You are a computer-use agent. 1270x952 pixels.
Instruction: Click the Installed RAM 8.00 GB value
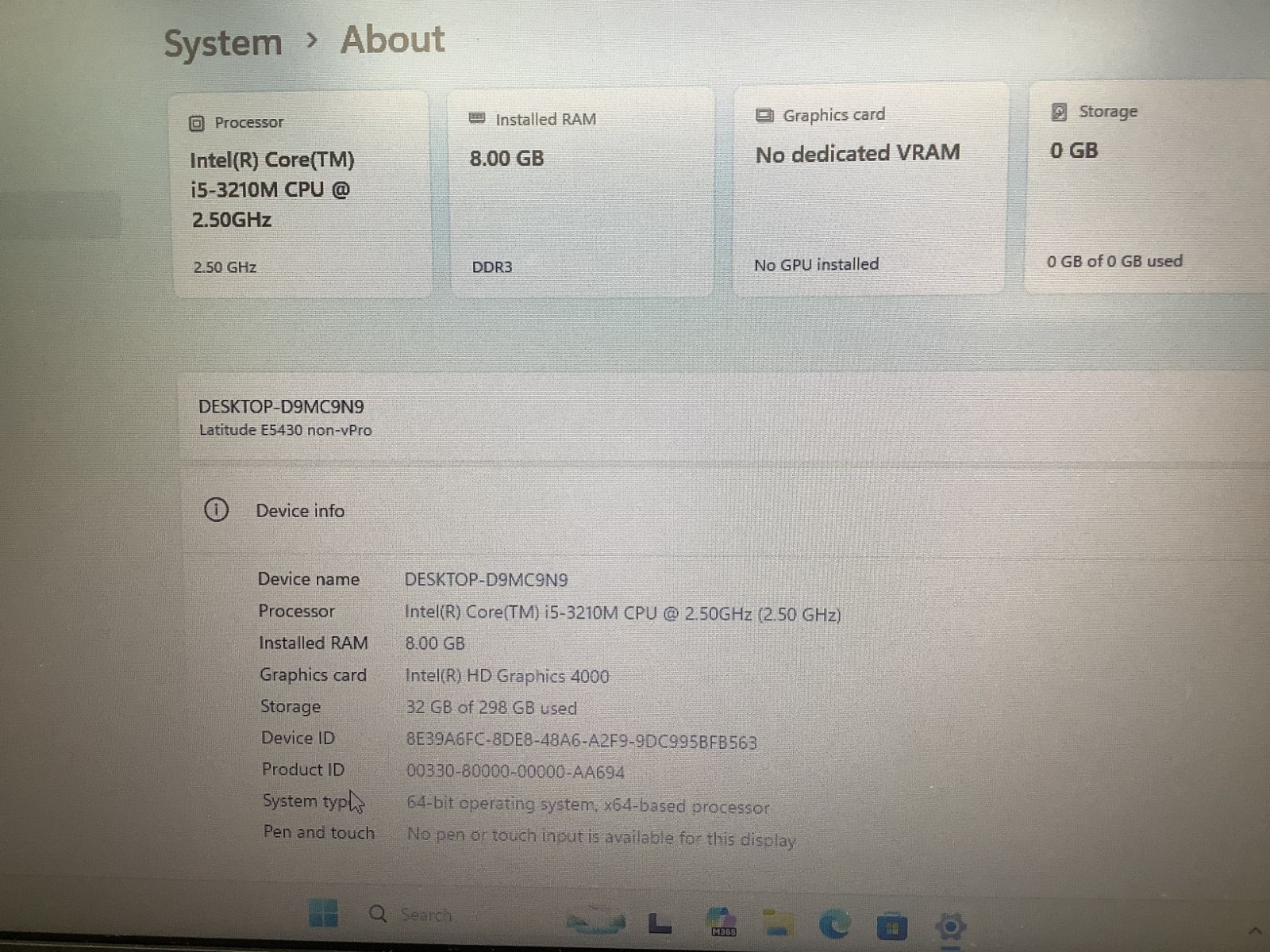click(x=435, y=643)
